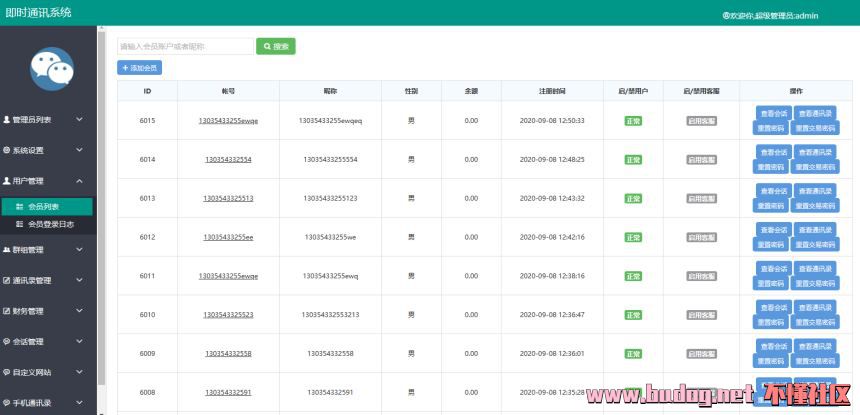Screen dimensions: 860x415
Task: Click the WeChat-style chat bubble logo
Action: (x=51, y=69)
